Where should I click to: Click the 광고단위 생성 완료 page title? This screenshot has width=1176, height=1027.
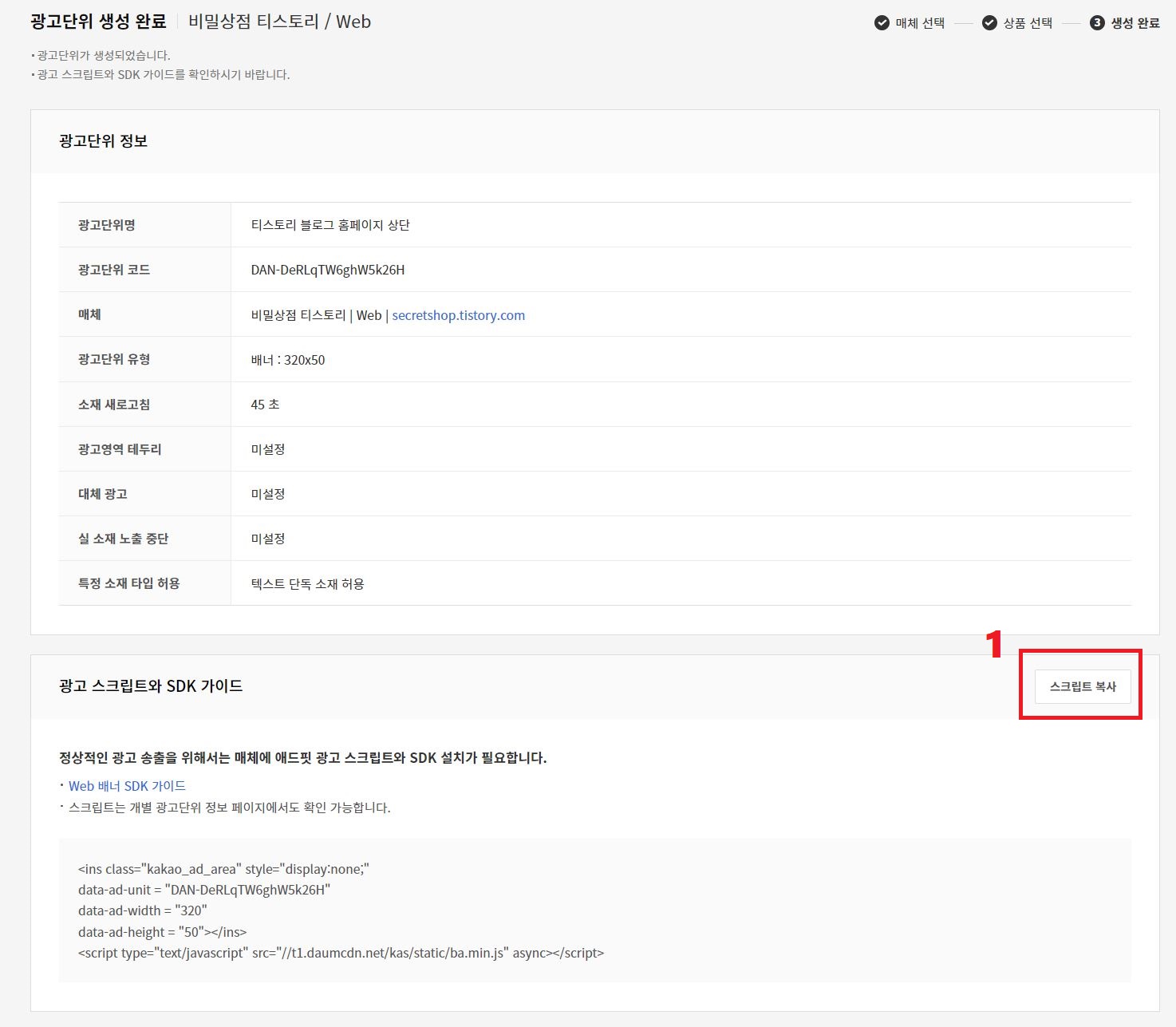(99, 22)
